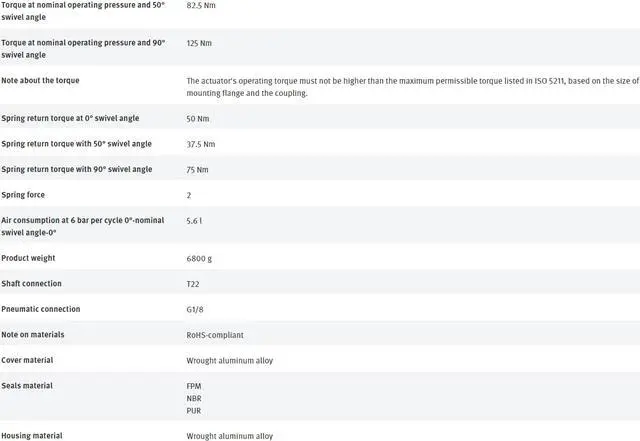Click the 'Cover material' label
The height and width of the screenshot is (441, 640).
click(28, 360)
